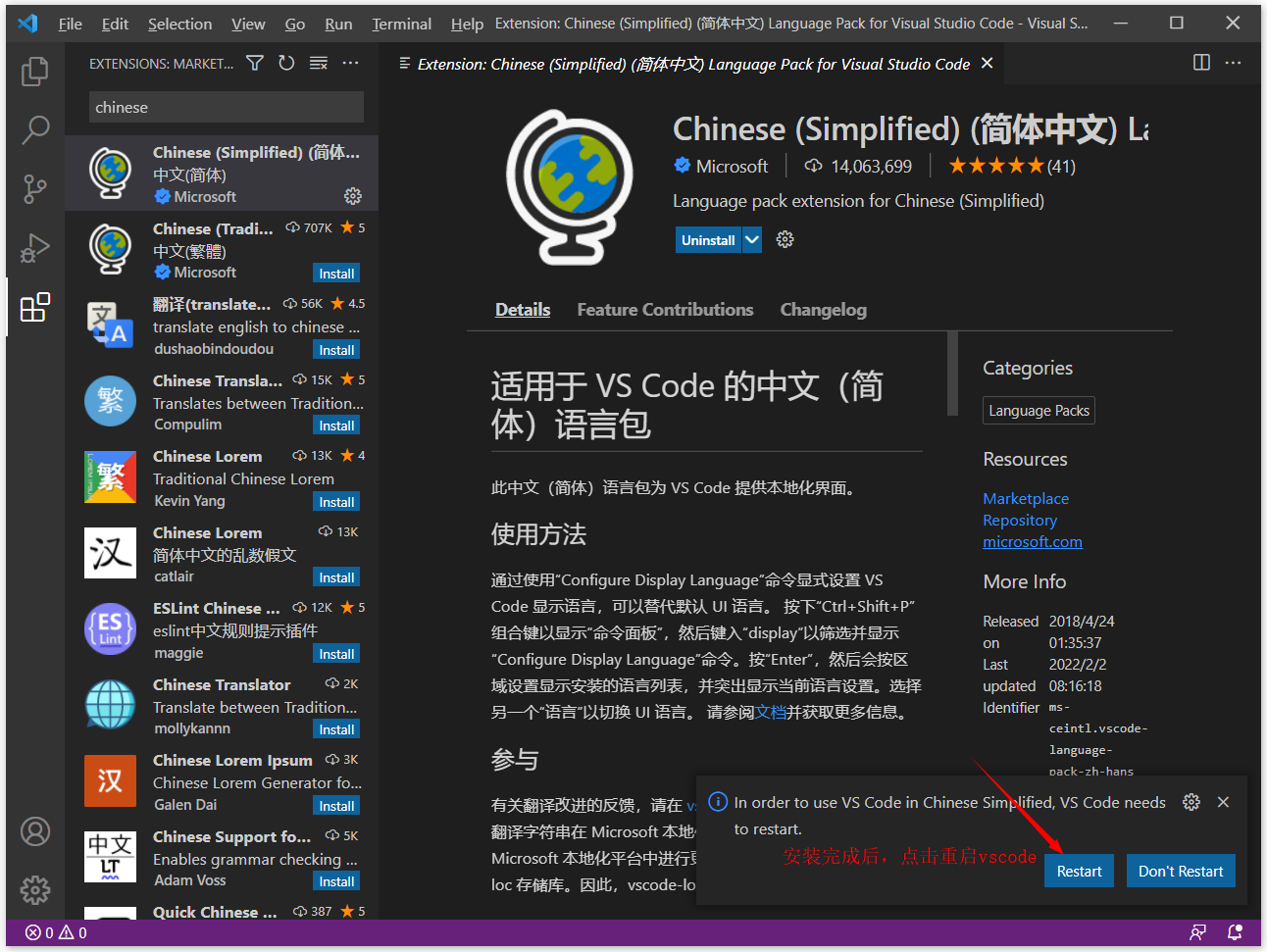
Task: Install ESLint Chinese Rules by maggie
Action: tap(336, 654)
